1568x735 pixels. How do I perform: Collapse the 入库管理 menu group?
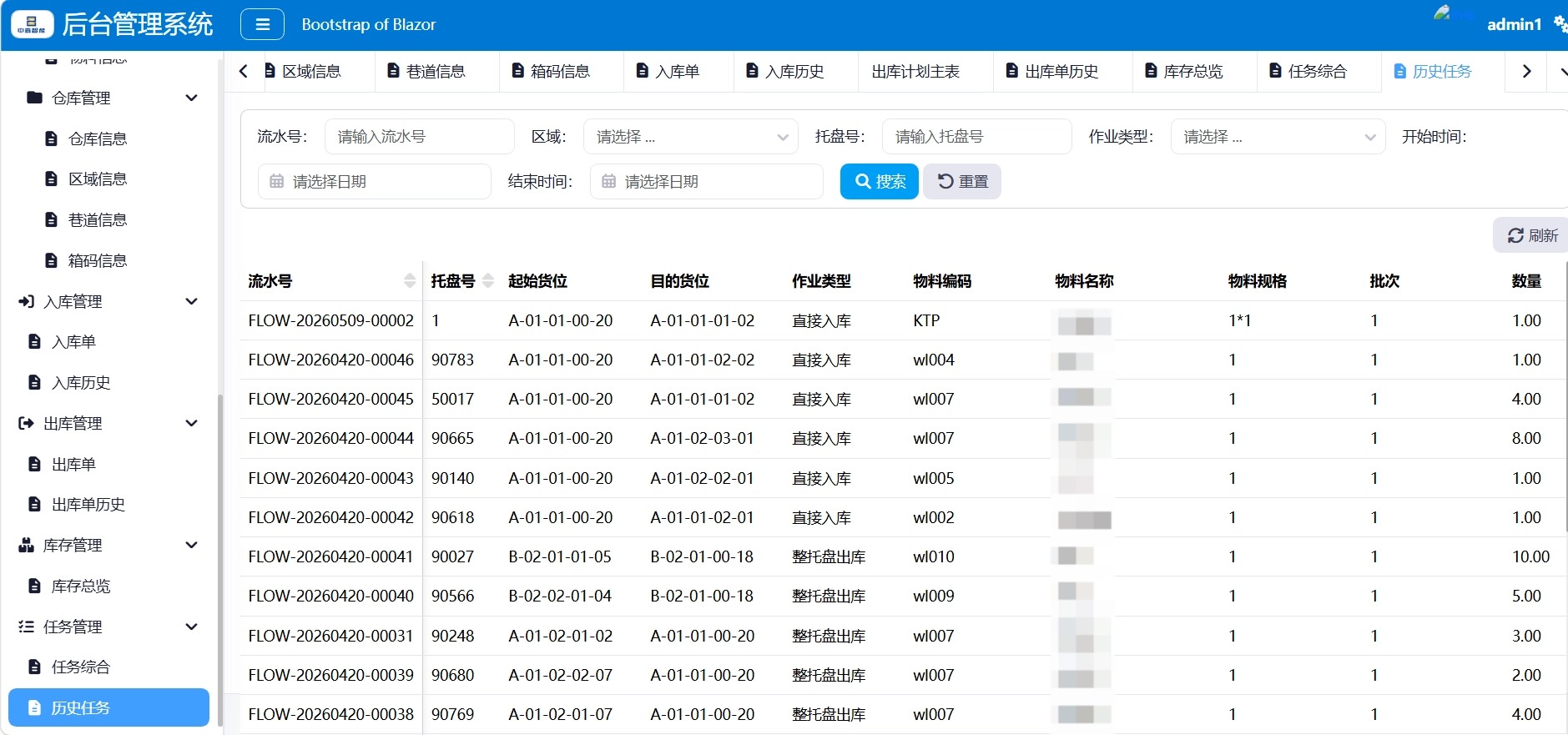pos(191,301)
